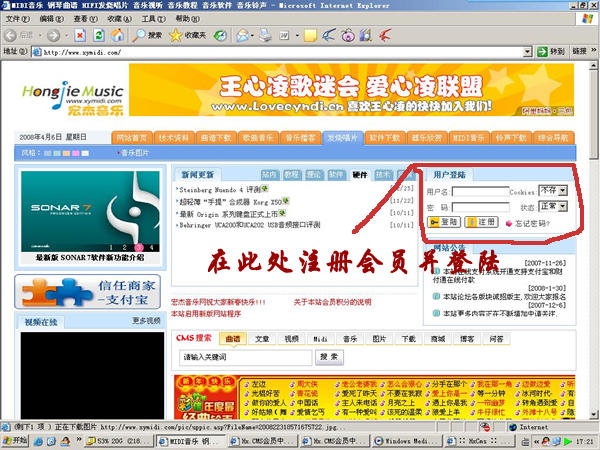
Task: Click the yellow note toolbar icon
Action: [x=310, y=36]
